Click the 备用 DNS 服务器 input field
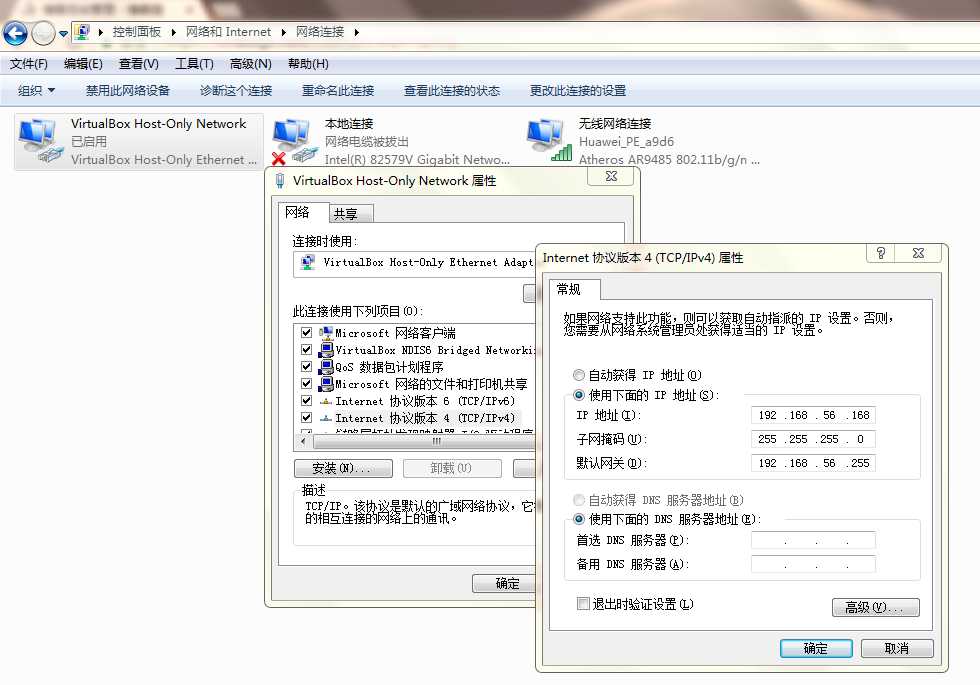980x685 pixels. tap(813, 564)
